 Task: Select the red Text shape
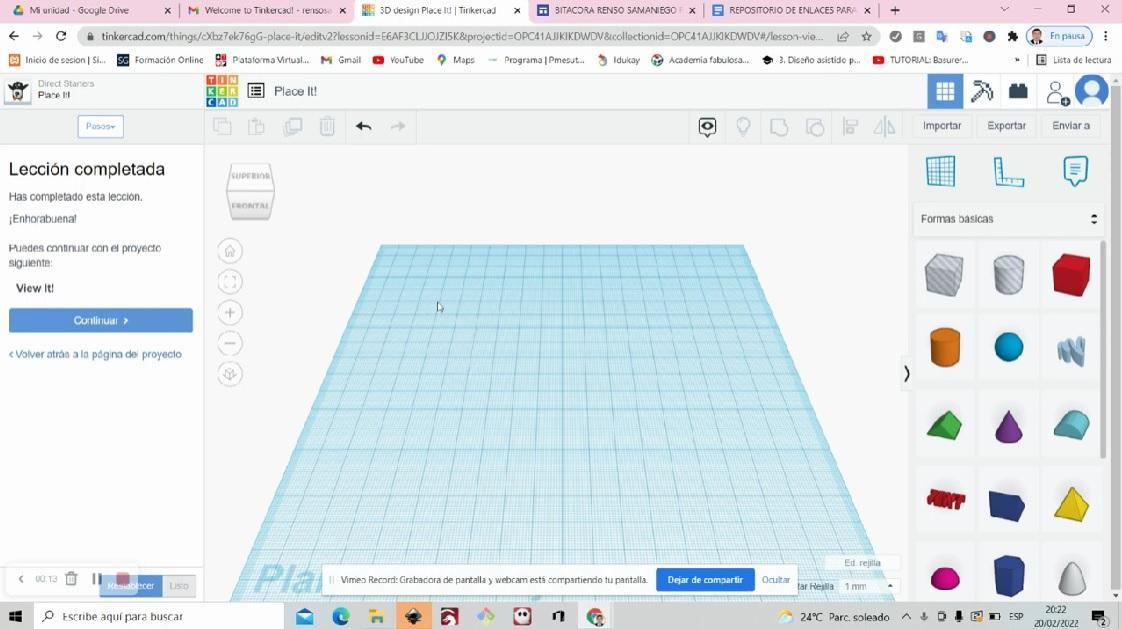[945, 499]
